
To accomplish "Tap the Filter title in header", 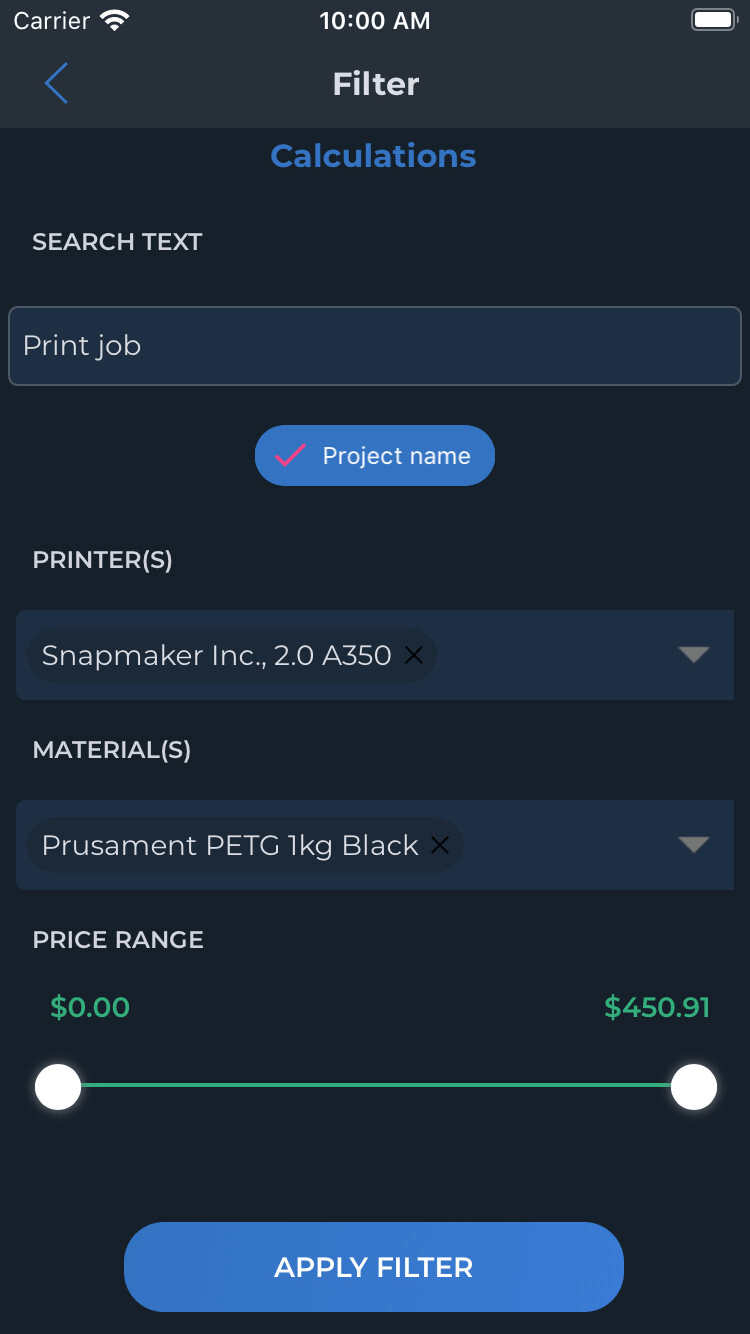I will [x=376, y=84].
